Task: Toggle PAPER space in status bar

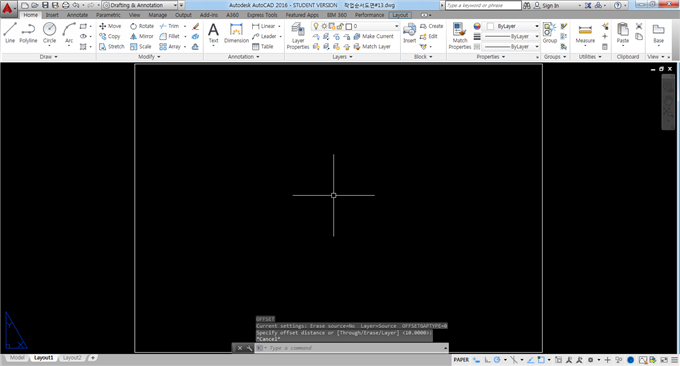Action: [461, 360]
